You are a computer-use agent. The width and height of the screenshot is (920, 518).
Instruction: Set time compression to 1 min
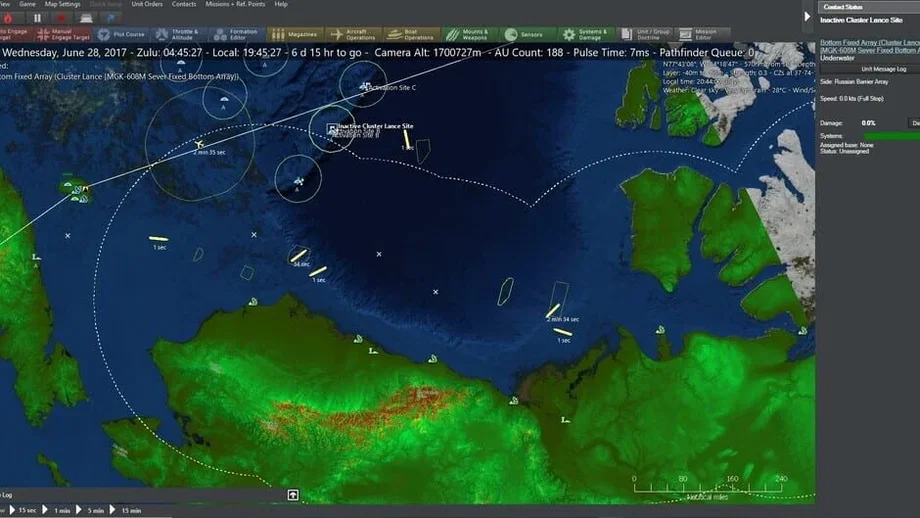[57, 510]
